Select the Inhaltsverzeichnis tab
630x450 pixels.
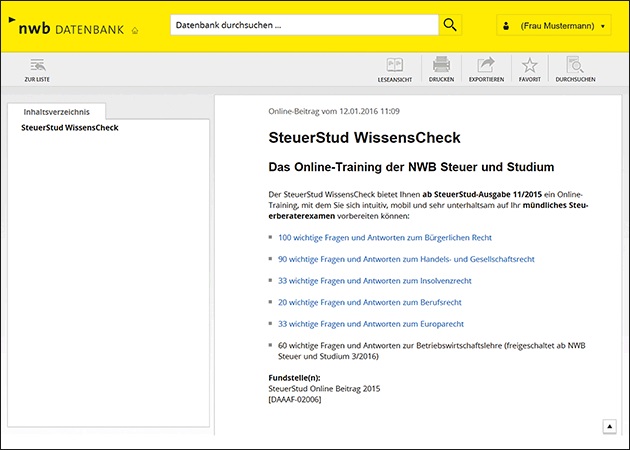tap(56, 111)
